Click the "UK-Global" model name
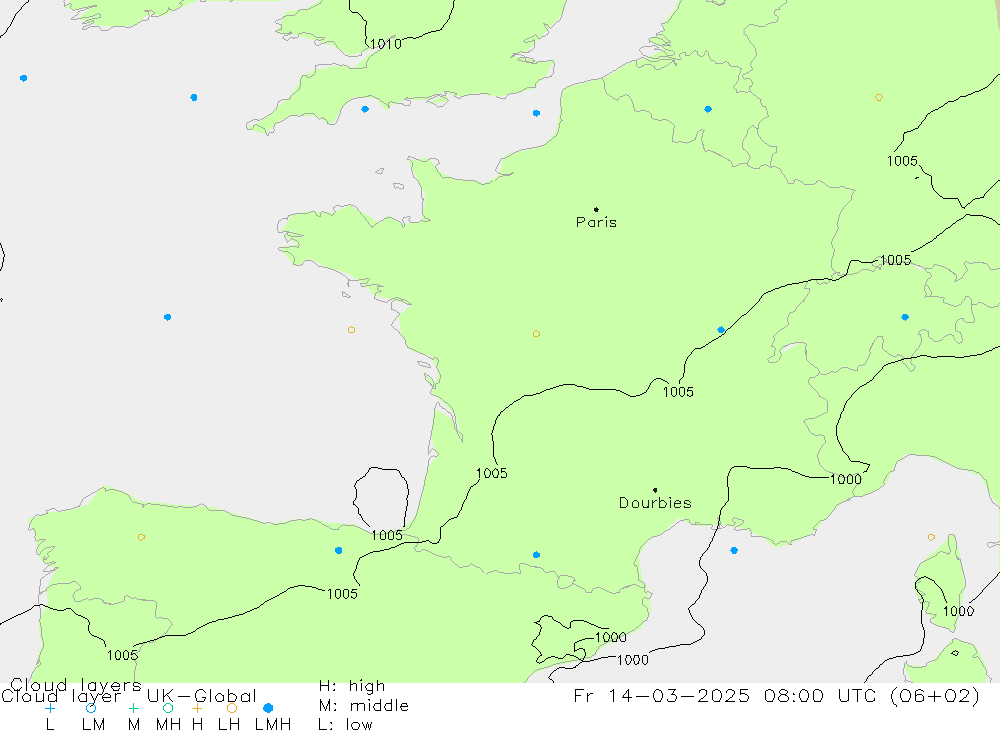This screenshot has width=1000, height=733. 202,695
